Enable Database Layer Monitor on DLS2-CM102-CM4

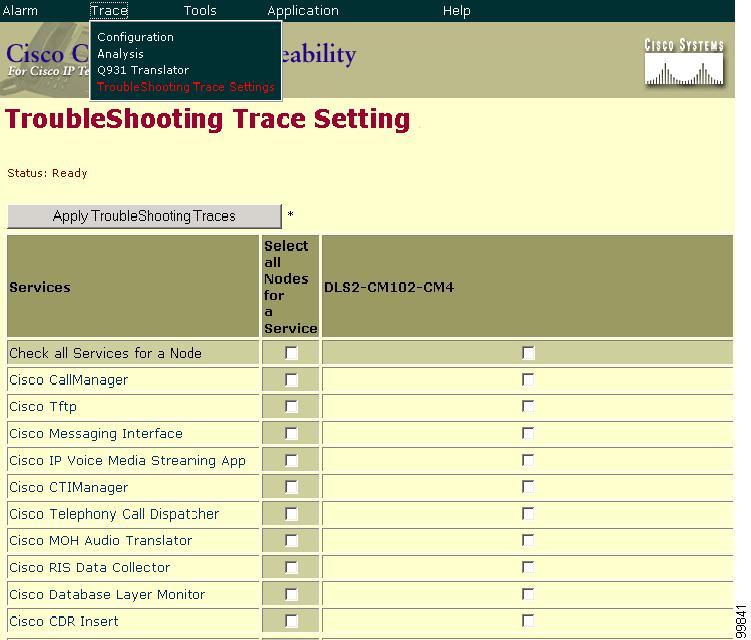[528, 594]
